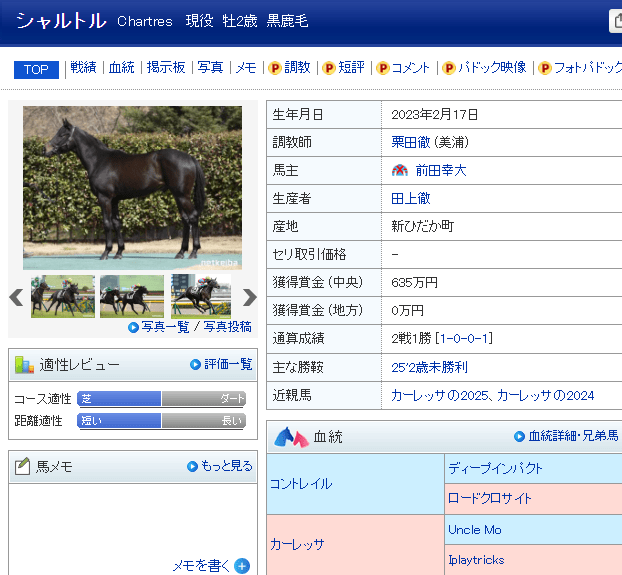Open 写真一覧 photo list link
This screenshot has height=575, width=622.
(165, 327)
